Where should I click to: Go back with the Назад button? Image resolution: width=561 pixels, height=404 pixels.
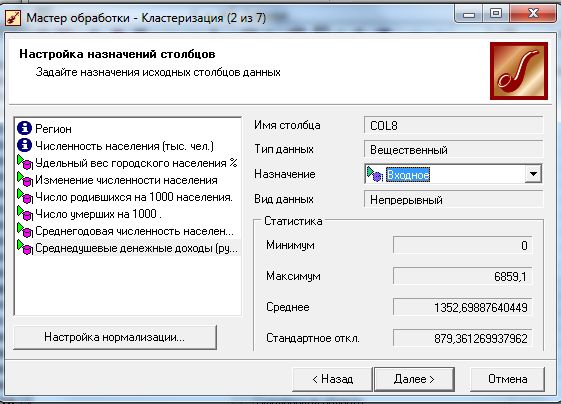tap(332, 379)
